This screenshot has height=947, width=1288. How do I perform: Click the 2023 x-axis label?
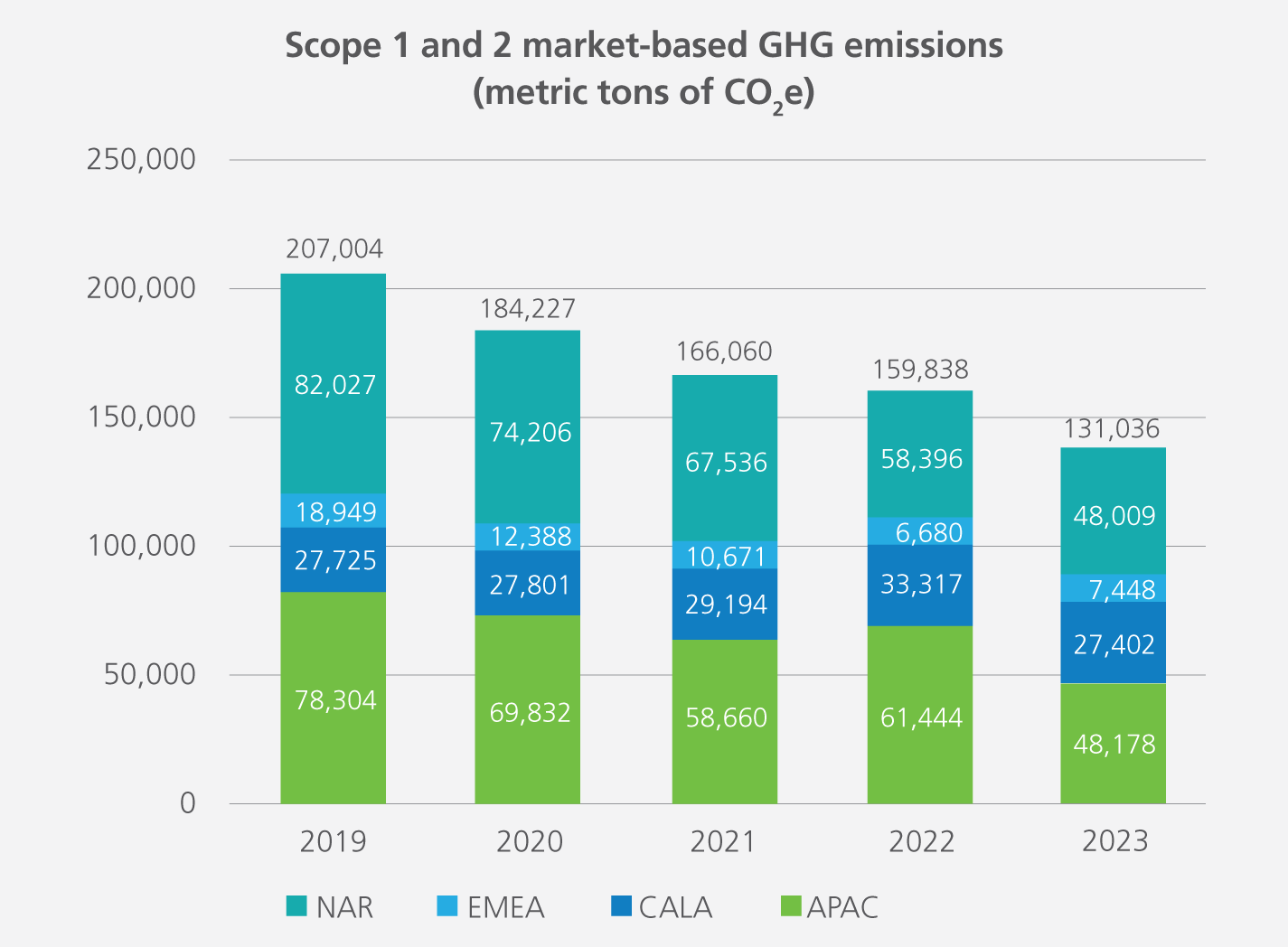click(x=1115, y=841)
